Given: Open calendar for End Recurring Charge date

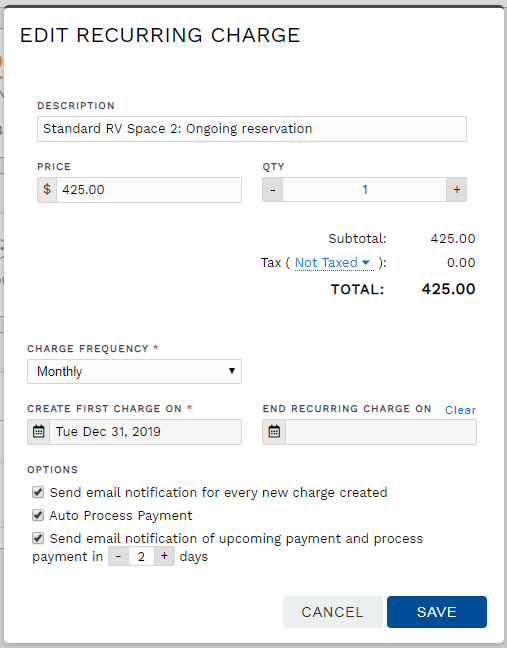Looking at the screenshot, I should click(x=274, y=432).
